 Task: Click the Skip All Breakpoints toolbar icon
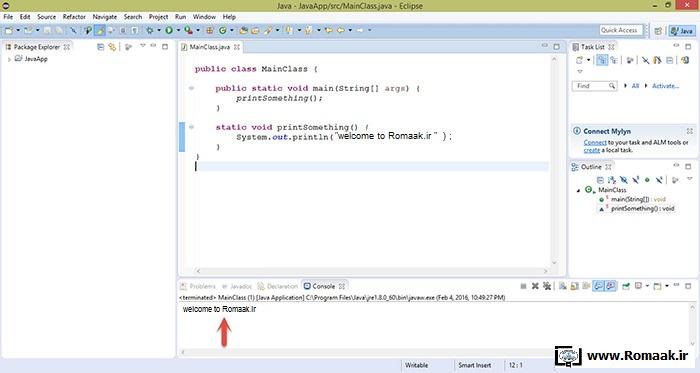pyautogui.click(x=72, y=30)
